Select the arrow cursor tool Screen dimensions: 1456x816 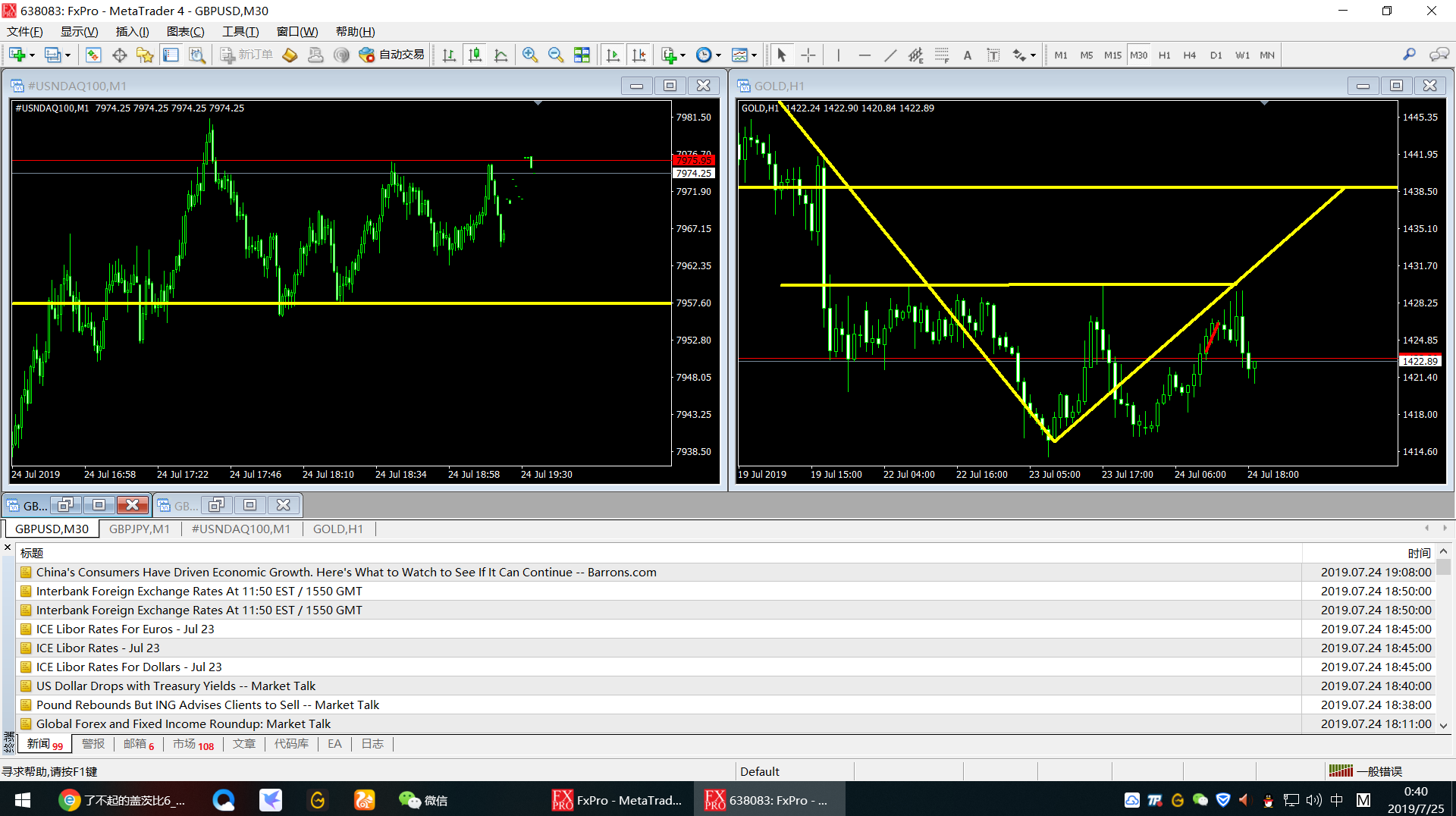pos(782,55)
